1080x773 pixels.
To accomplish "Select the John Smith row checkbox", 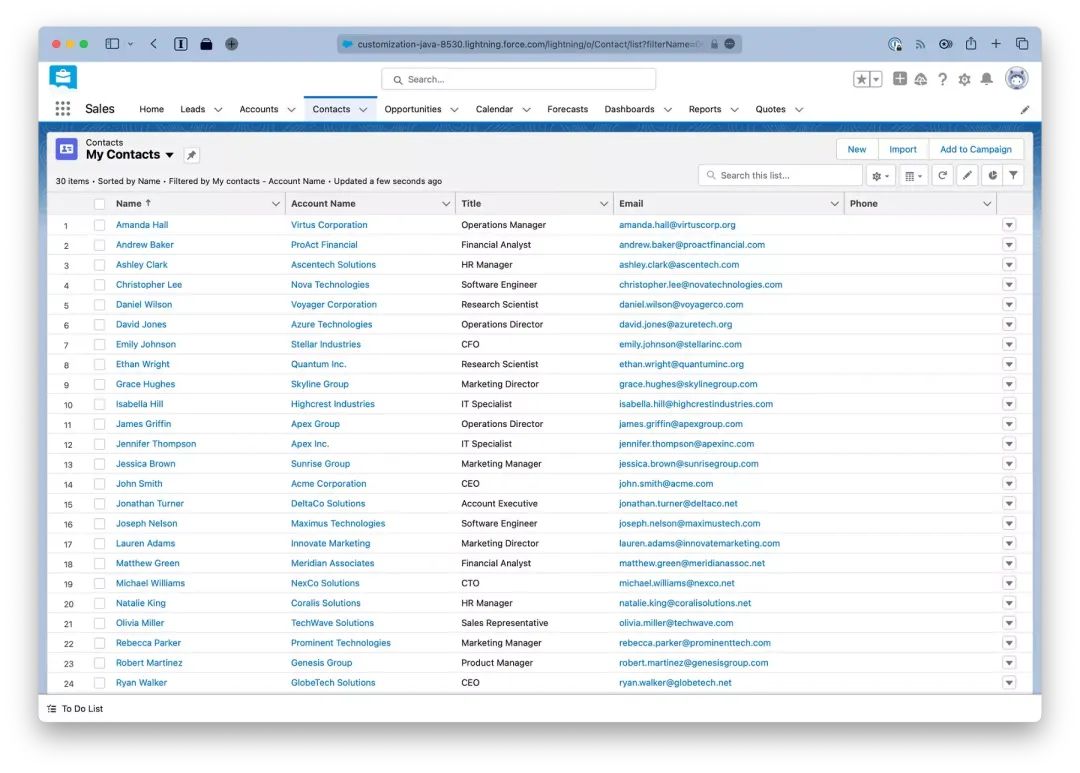I will point(99,484).
